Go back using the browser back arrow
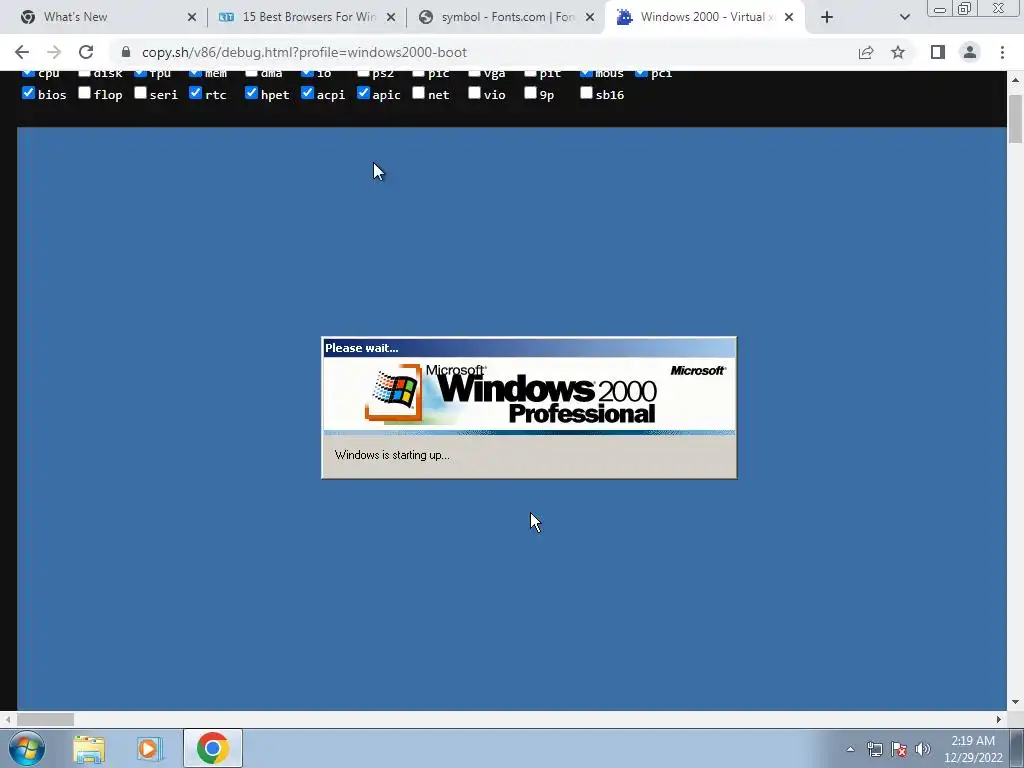1024x768 pixels. [22, 52]
